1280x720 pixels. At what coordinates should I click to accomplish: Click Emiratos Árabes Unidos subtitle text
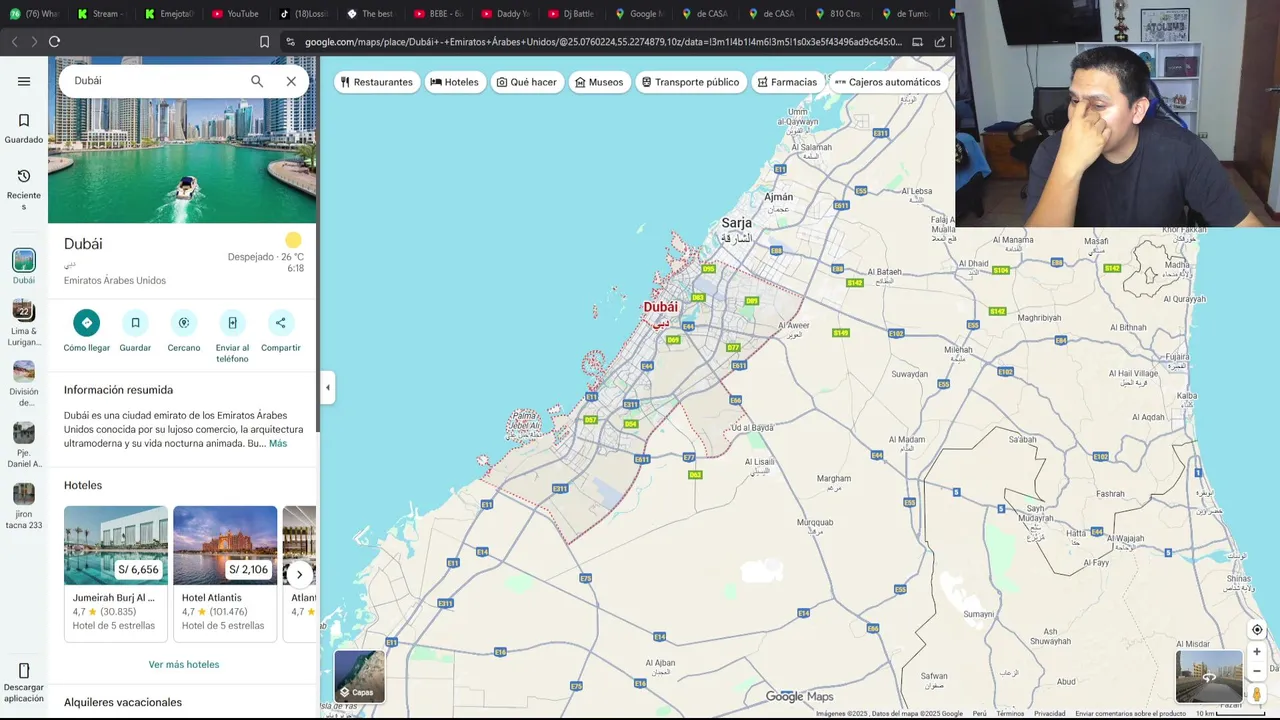pos(115,281)
